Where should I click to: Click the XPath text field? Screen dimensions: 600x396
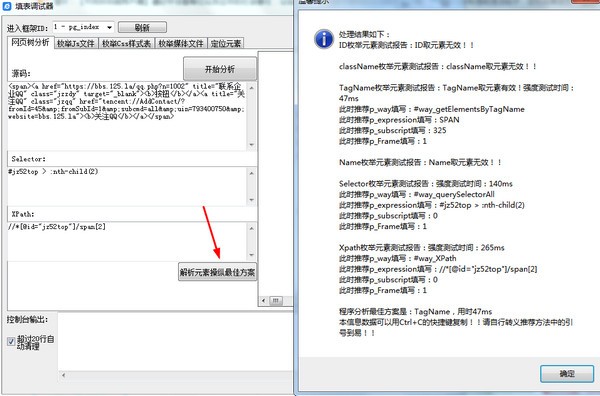[127, 241]
